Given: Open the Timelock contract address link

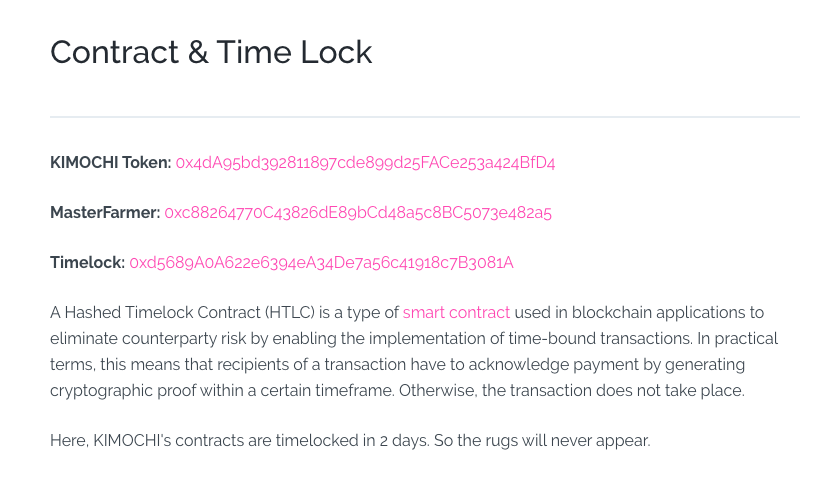Looking at the screenshot, I should pyautogui.click(x=321, y=262).
